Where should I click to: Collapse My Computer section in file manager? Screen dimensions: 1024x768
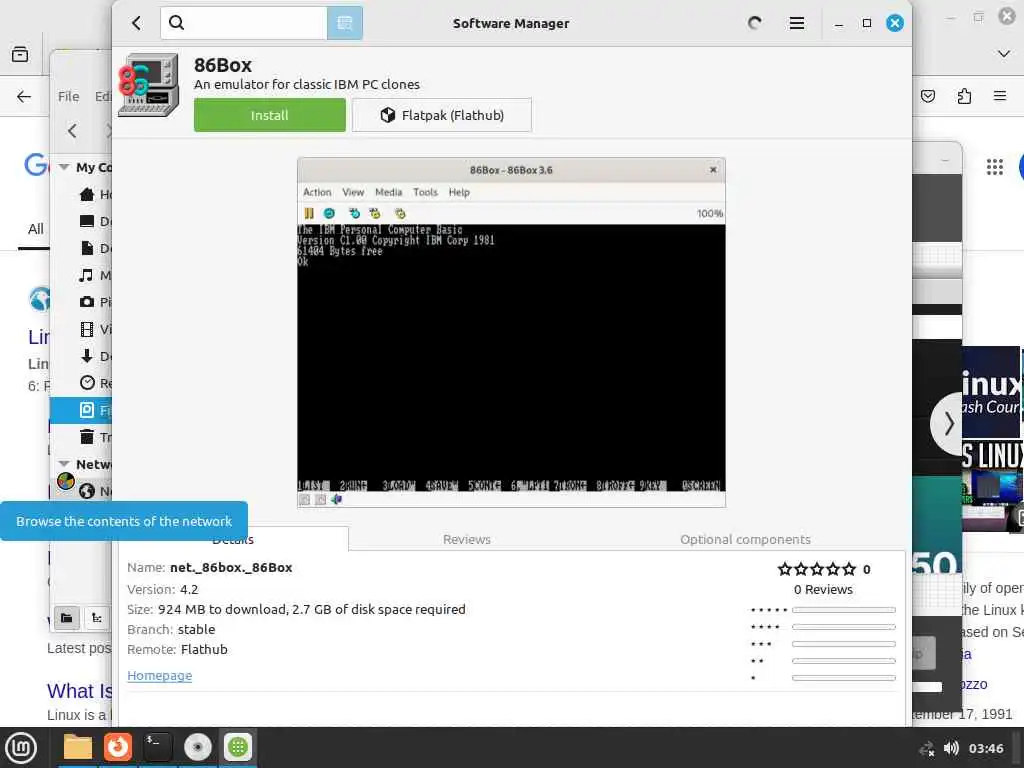point(64,167)
